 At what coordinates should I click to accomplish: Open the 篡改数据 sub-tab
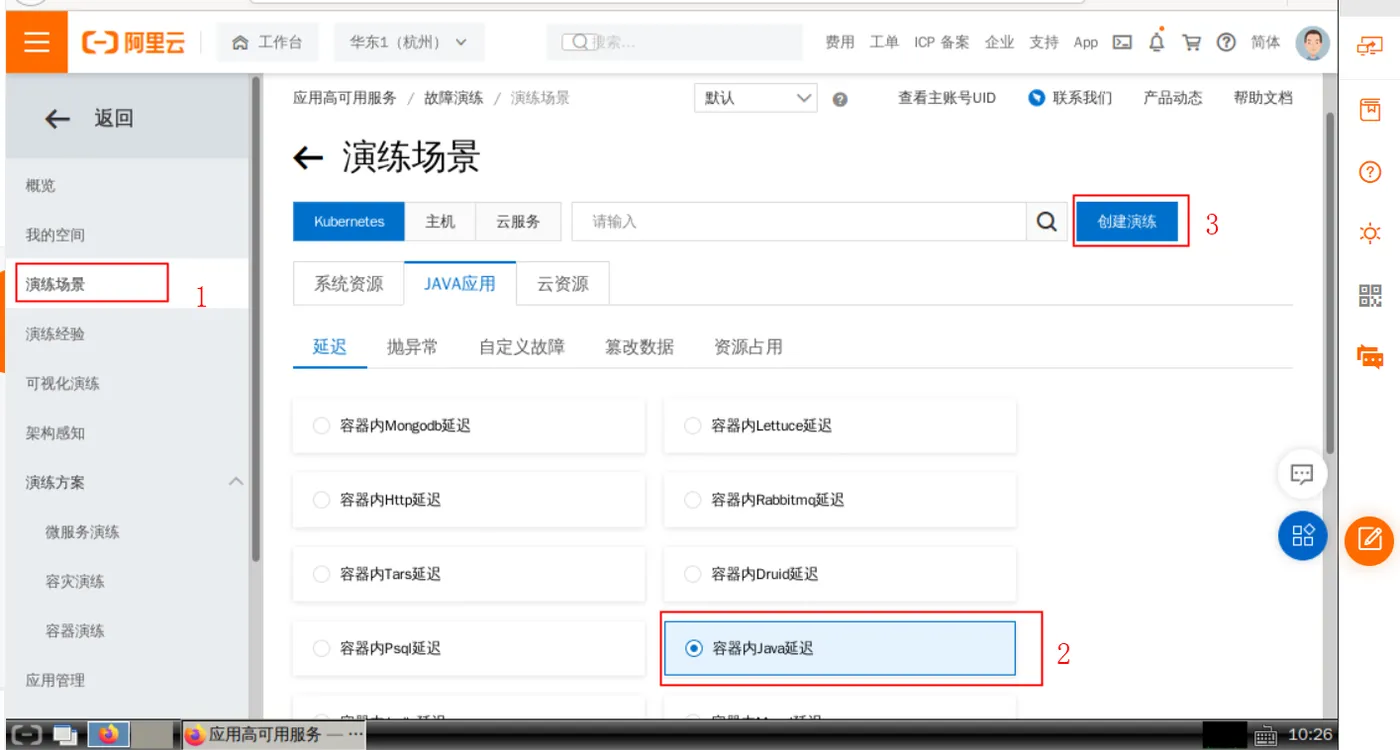pyautogui.click(x=639, y=347)
